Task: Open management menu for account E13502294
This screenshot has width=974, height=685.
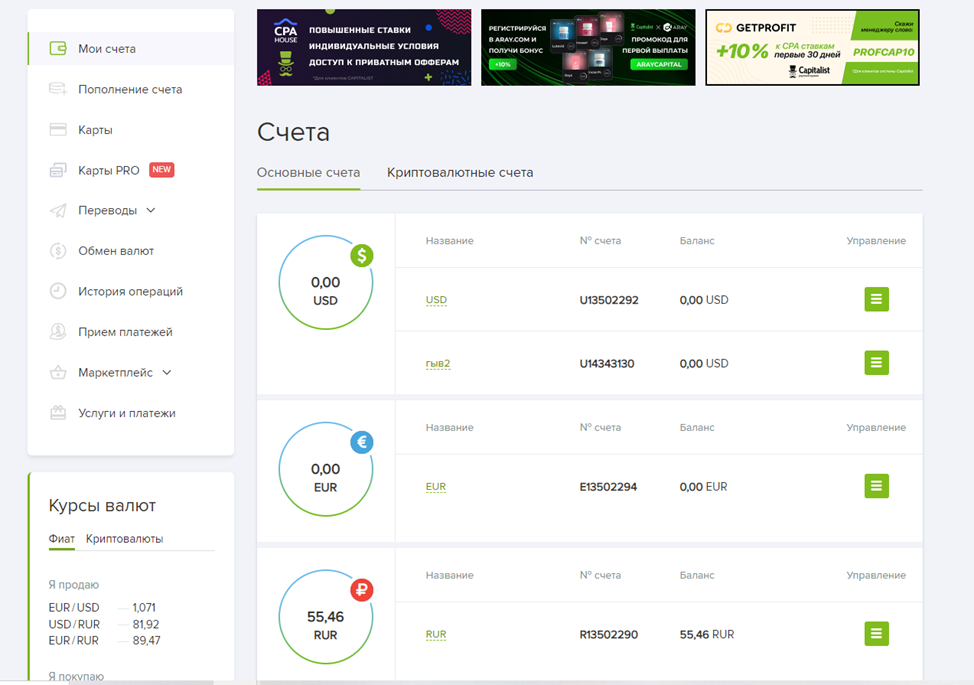Action: [876, 486]
